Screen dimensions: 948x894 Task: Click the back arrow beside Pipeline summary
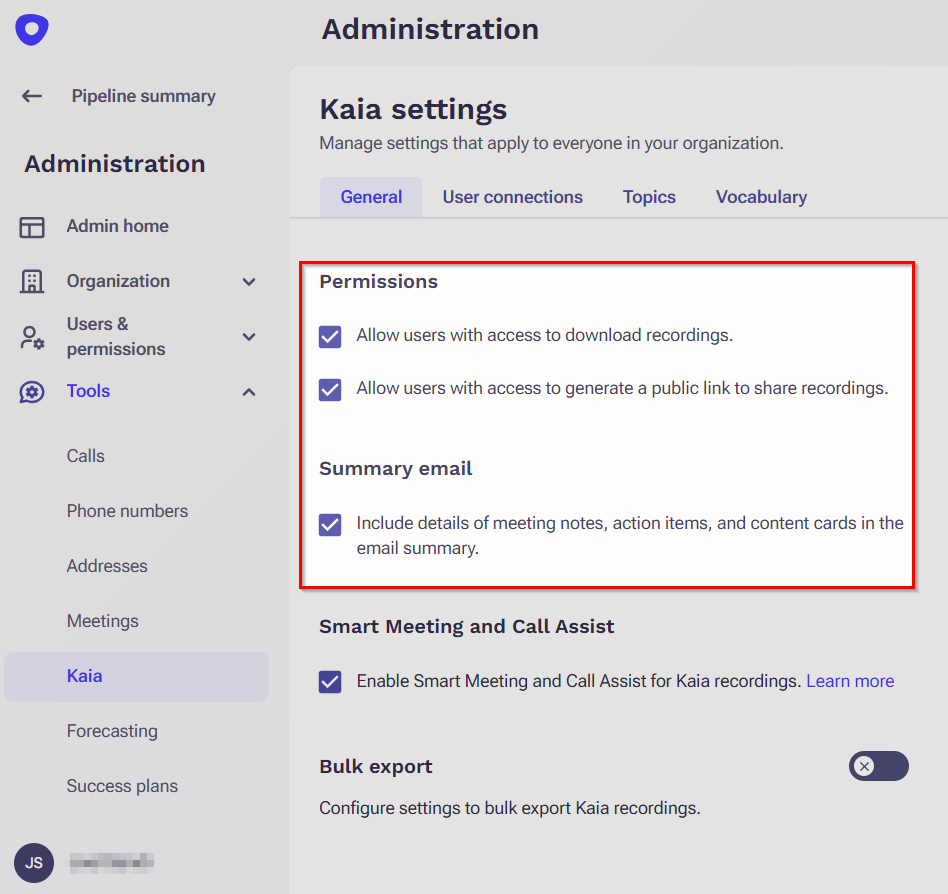click(32, 96)
